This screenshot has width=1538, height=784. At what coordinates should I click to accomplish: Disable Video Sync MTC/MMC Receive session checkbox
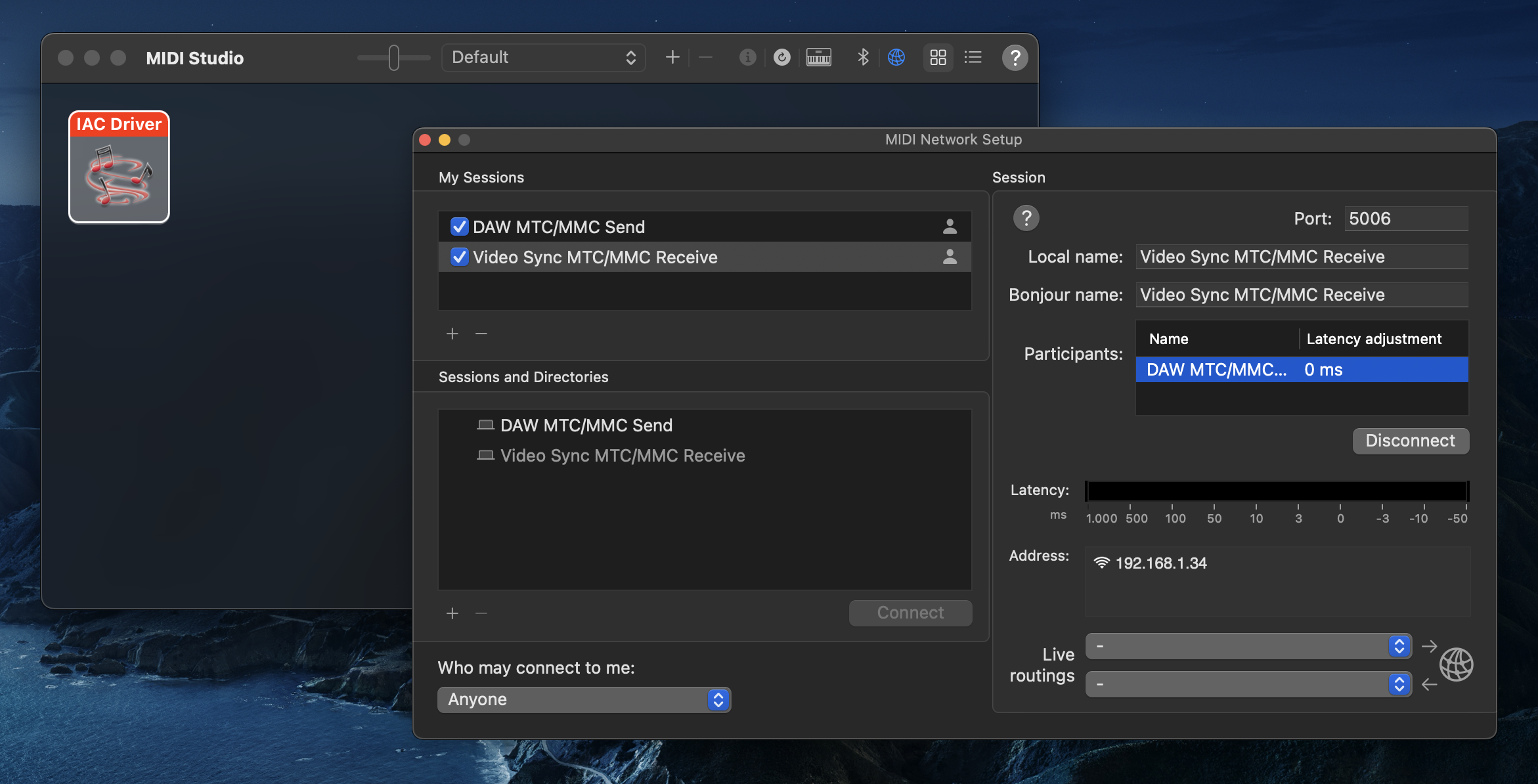click(x=459, y=257)
